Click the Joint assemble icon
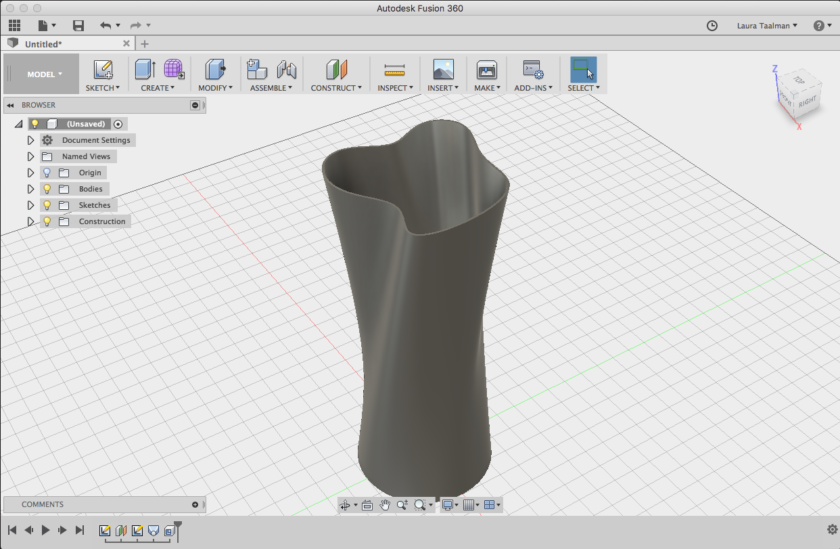 point(287,70)
